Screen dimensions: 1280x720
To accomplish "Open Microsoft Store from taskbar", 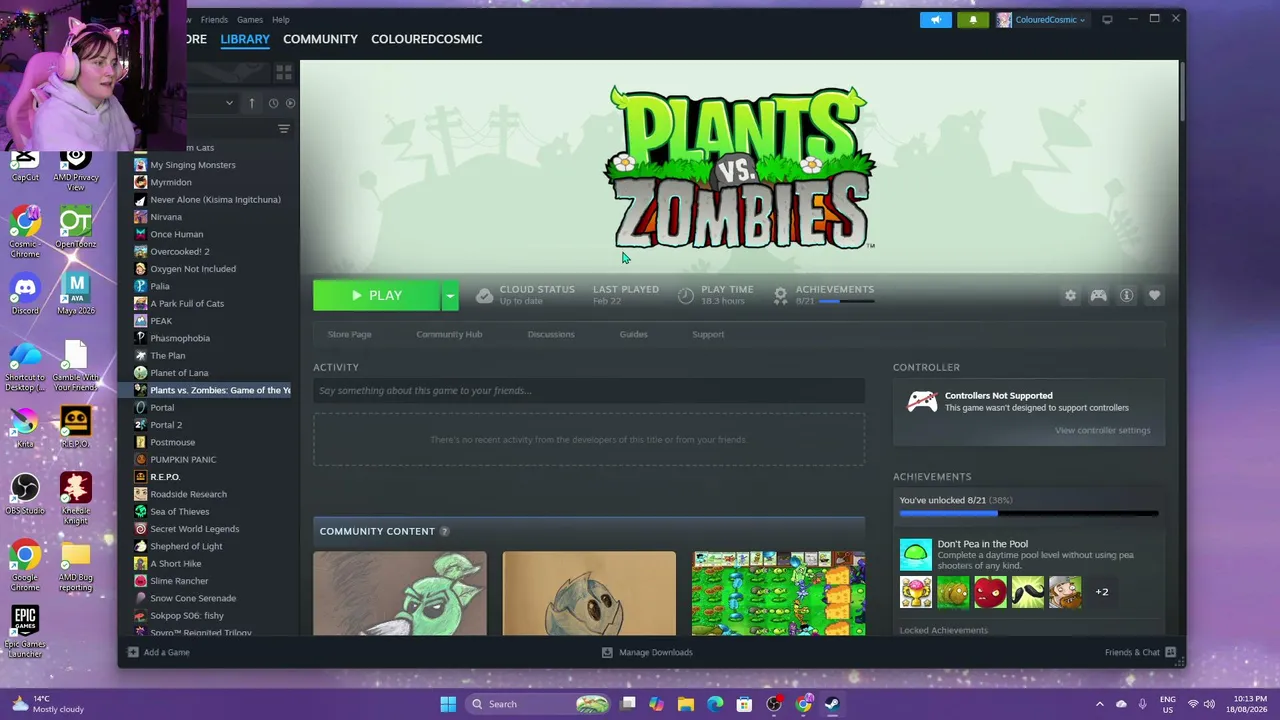I will coord(744,704).
